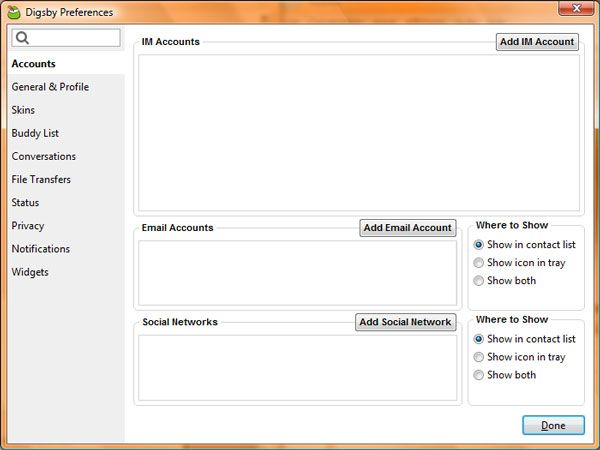Select social 'Show in contact list' option
This screenshot has height=450, width=600.
[x=524, y=339]
